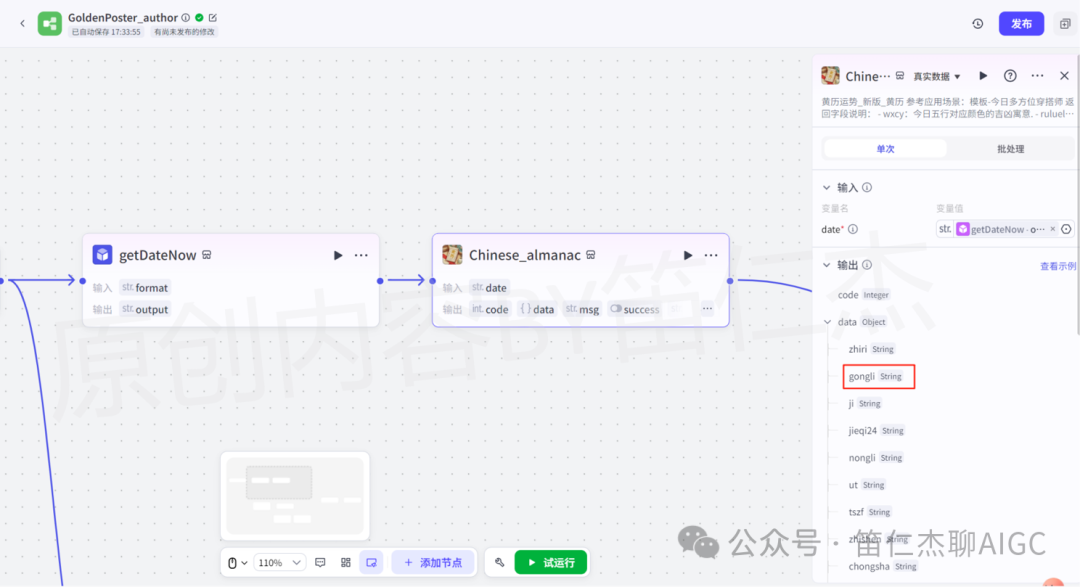This screenshot has height=587, width=1080.
Task: Open help question mark icon in side panel
Action: pos(1010,76)
